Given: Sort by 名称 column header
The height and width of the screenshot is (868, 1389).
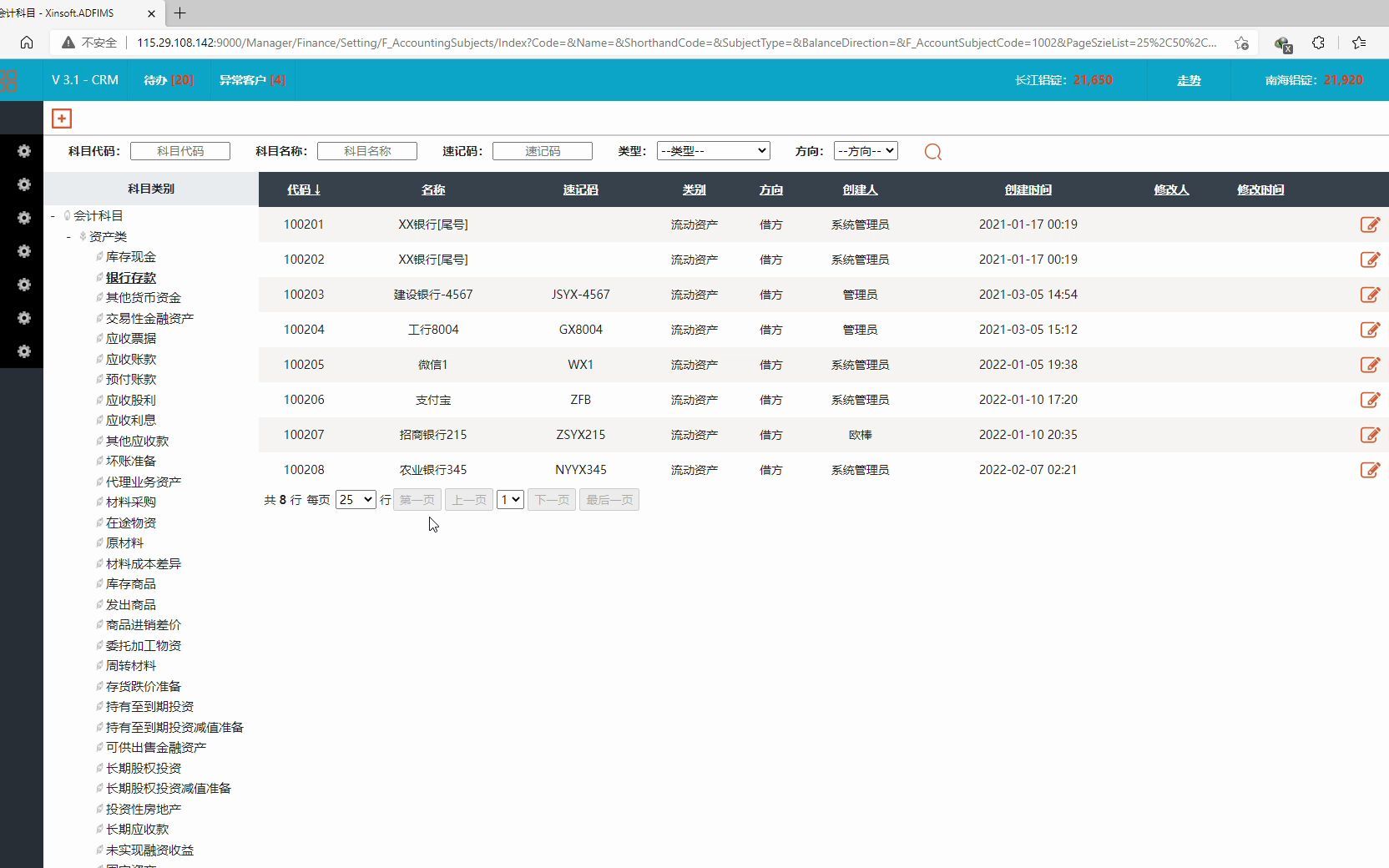Looking at the screenshot, I should [433, 189].
